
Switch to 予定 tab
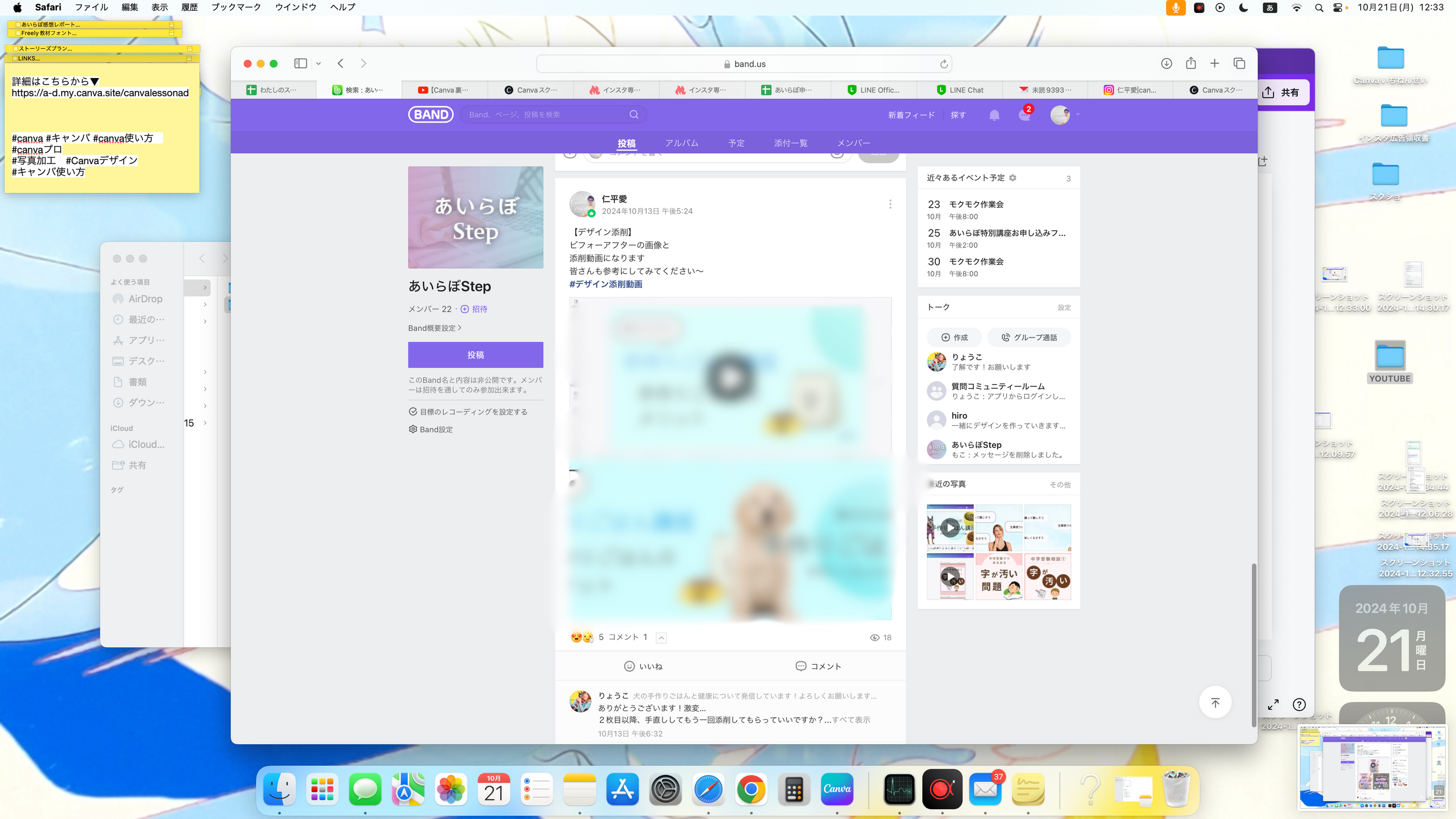coord(737,143)
